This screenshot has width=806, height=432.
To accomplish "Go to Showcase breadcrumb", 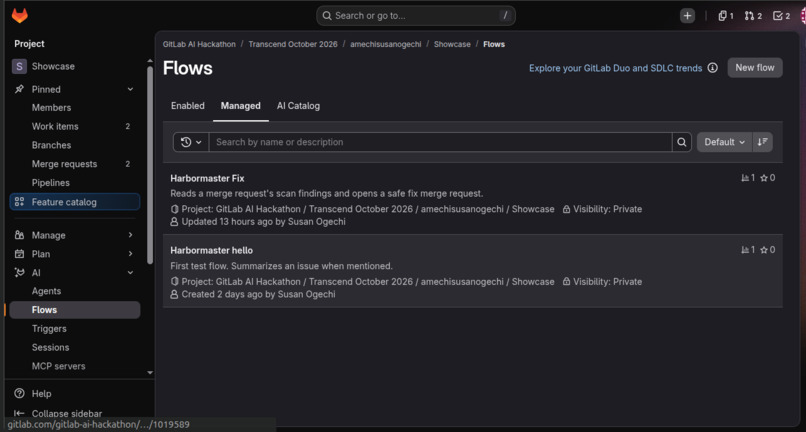I will [452, 44].
